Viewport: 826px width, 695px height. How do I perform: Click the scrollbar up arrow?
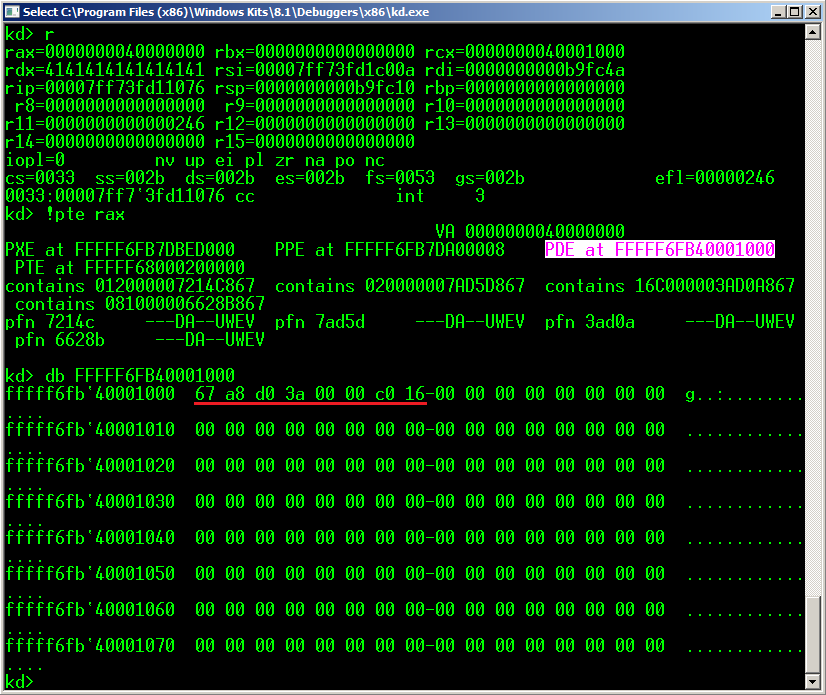(813, 32)
